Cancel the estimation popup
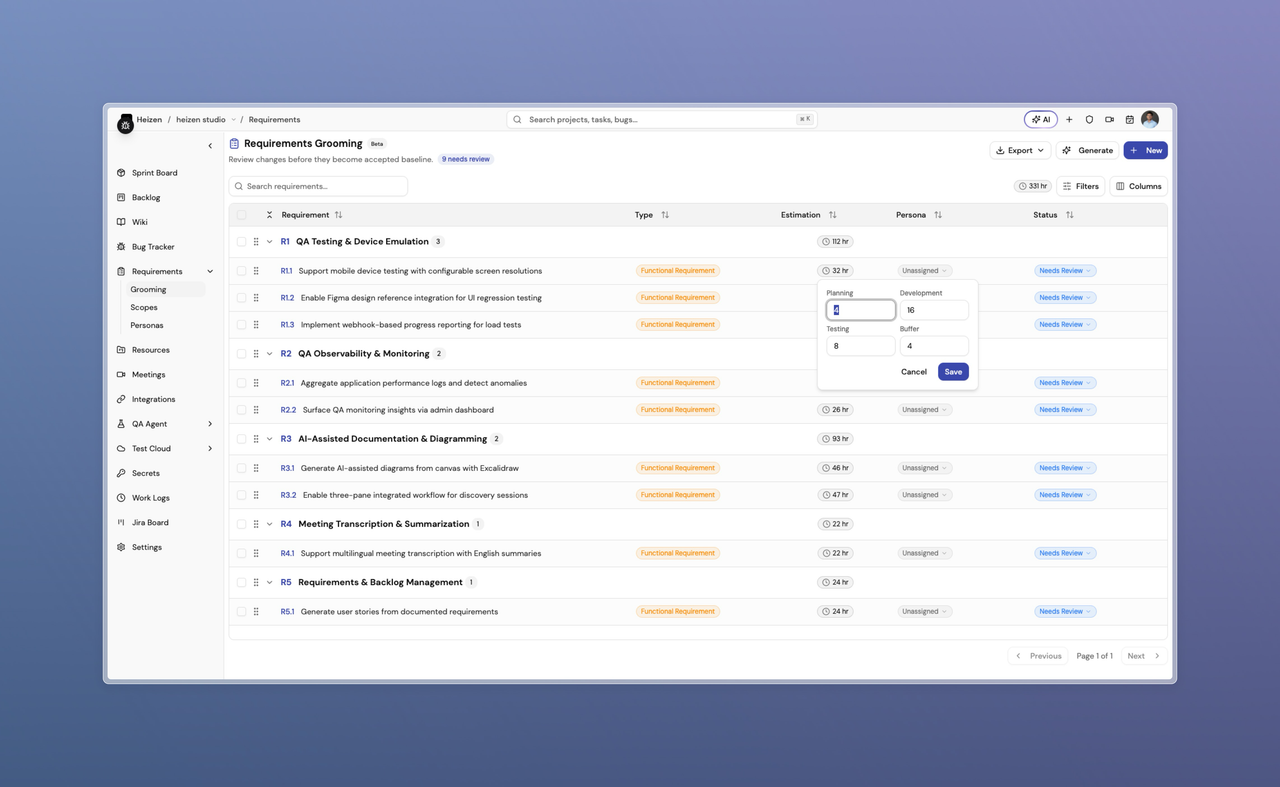Image resolution: width=1280 pixels, height=787 pixels. tap(914, 372)
